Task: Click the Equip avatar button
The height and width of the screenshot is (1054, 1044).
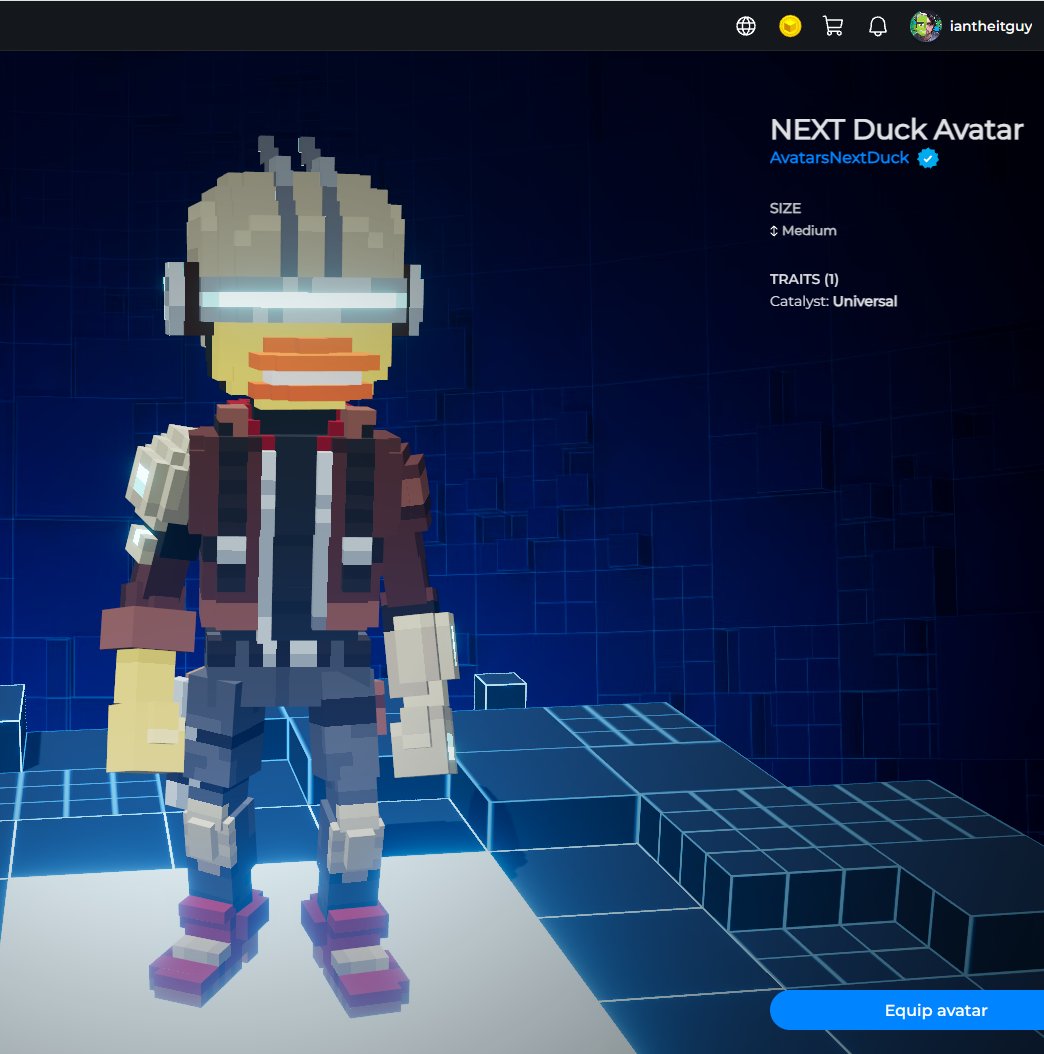Action: tap(907, 1010)
